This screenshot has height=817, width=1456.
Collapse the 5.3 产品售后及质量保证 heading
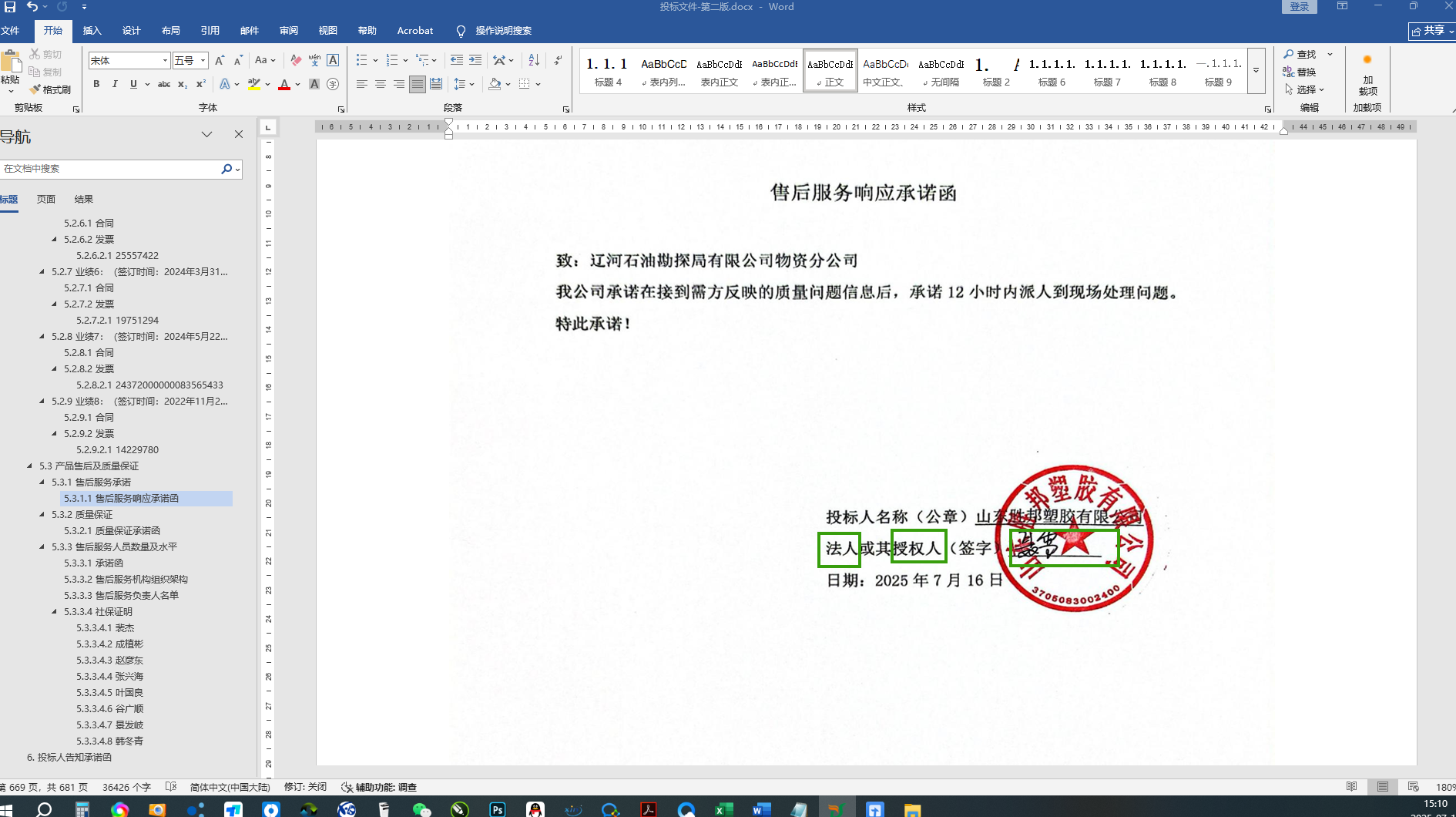pyautogui.click(x=29, y=466)
